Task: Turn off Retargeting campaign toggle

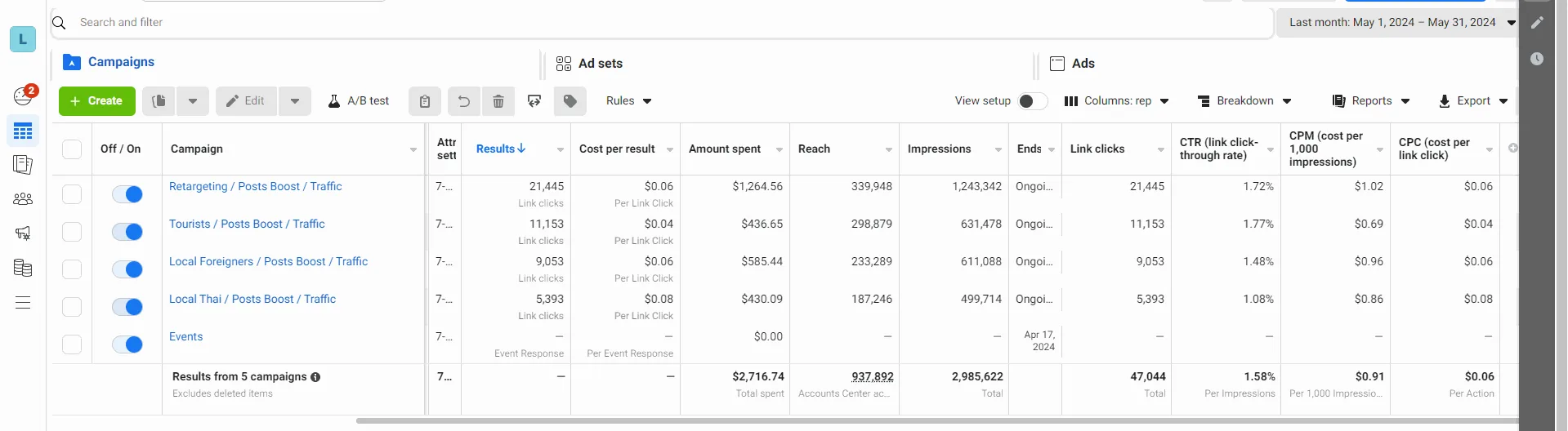Action: pos(127,194)
